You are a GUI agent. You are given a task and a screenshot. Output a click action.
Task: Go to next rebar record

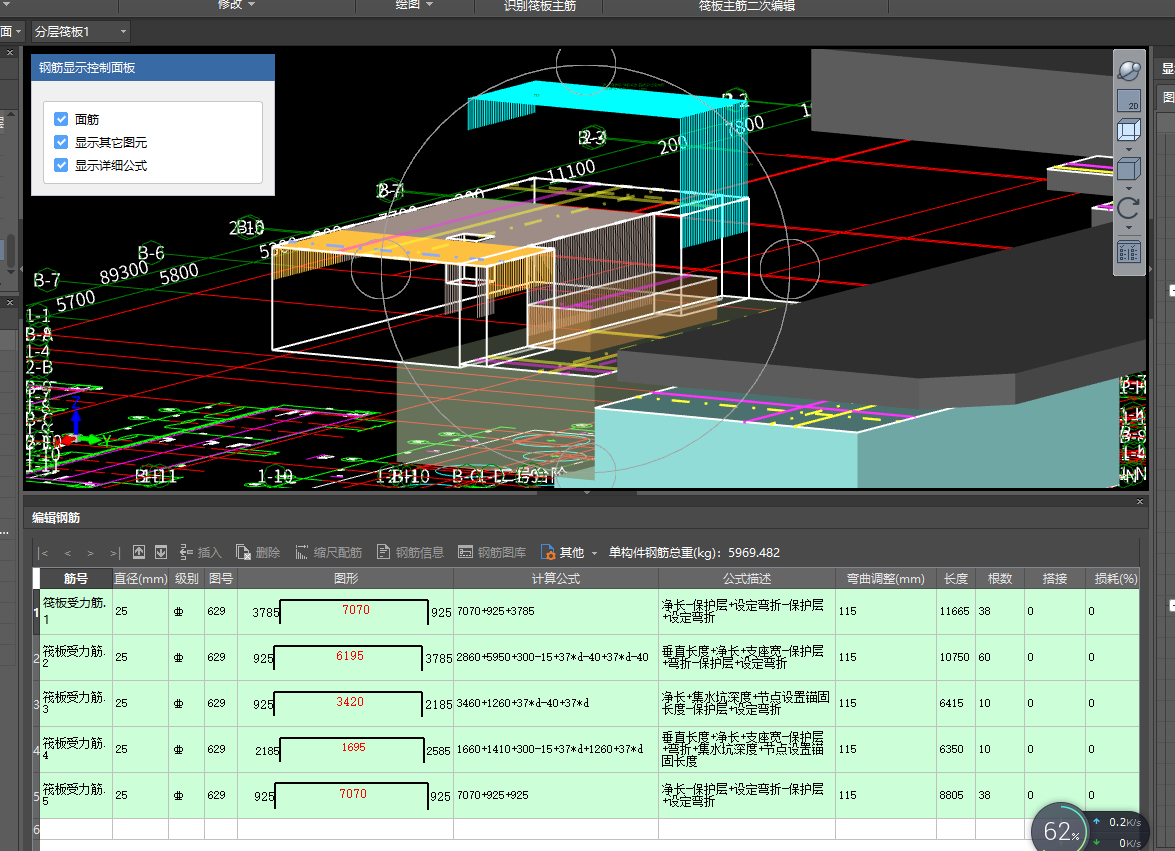pyautogui.click(x=91, y=553)
